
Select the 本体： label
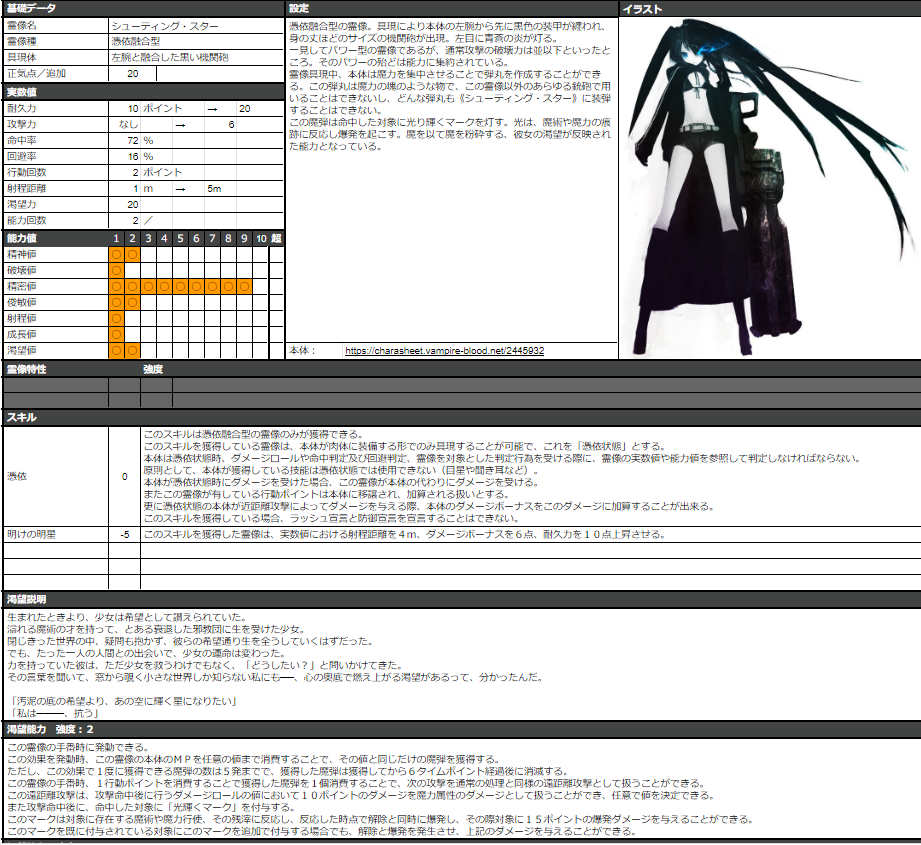click(x=302, y=351)
